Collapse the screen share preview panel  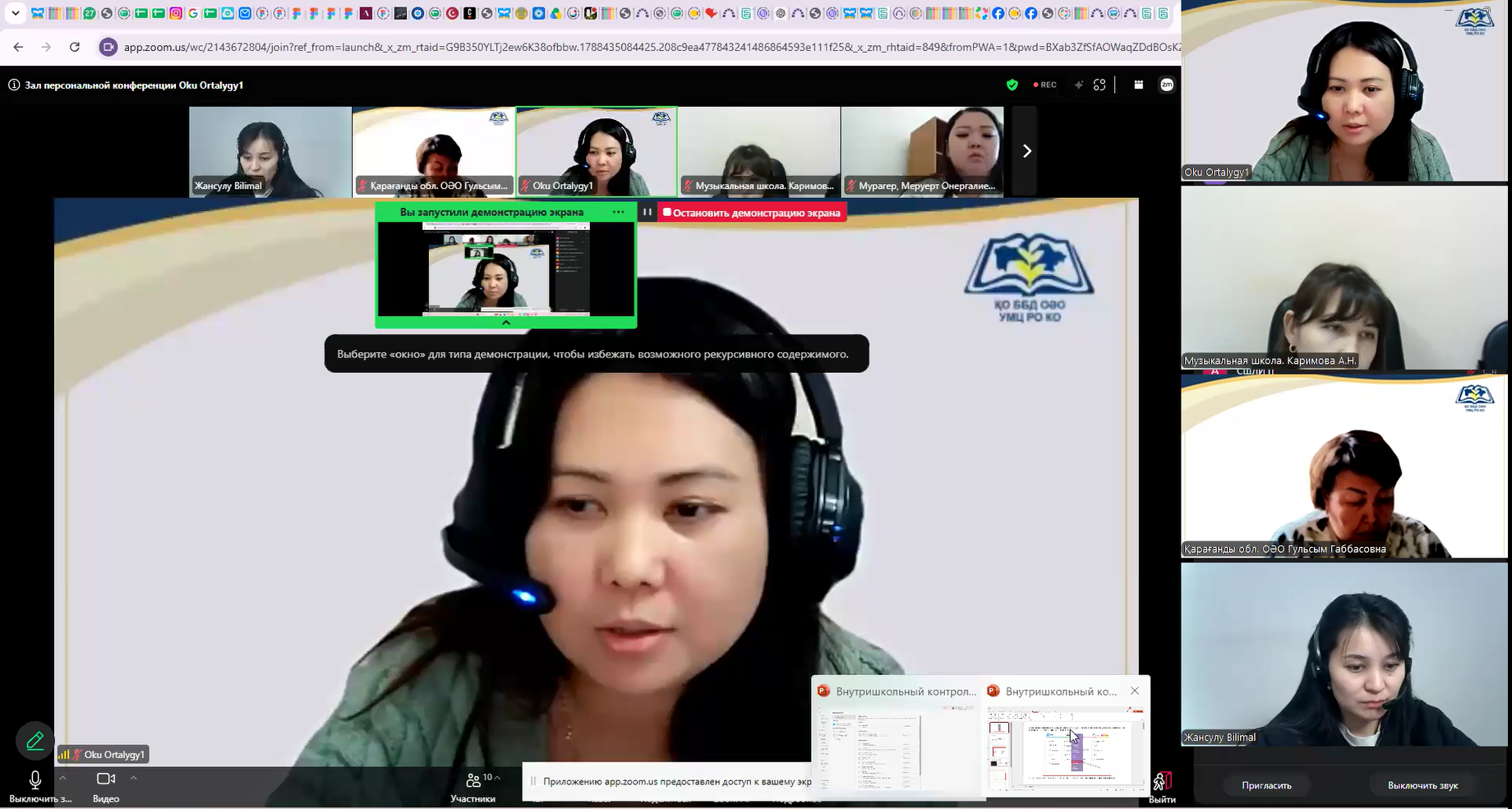coord(506,323)
